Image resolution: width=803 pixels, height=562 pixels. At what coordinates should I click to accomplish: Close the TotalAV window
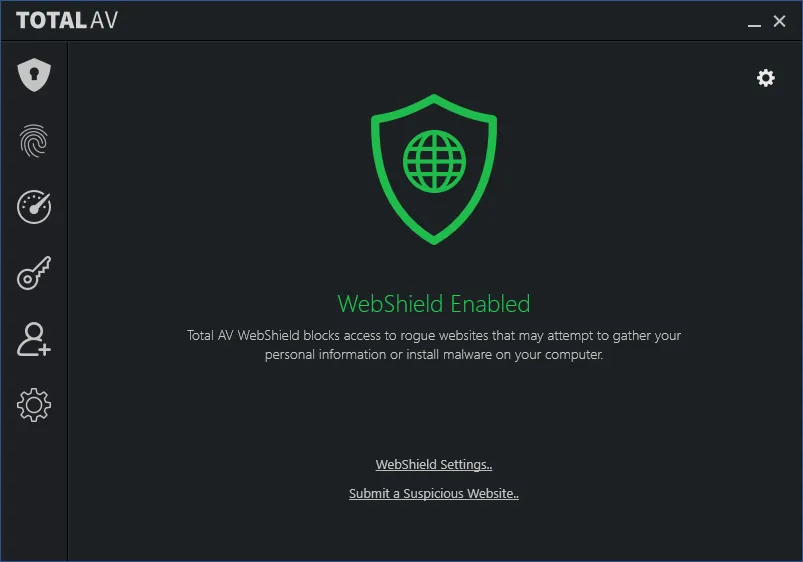(x=779, y=21)
